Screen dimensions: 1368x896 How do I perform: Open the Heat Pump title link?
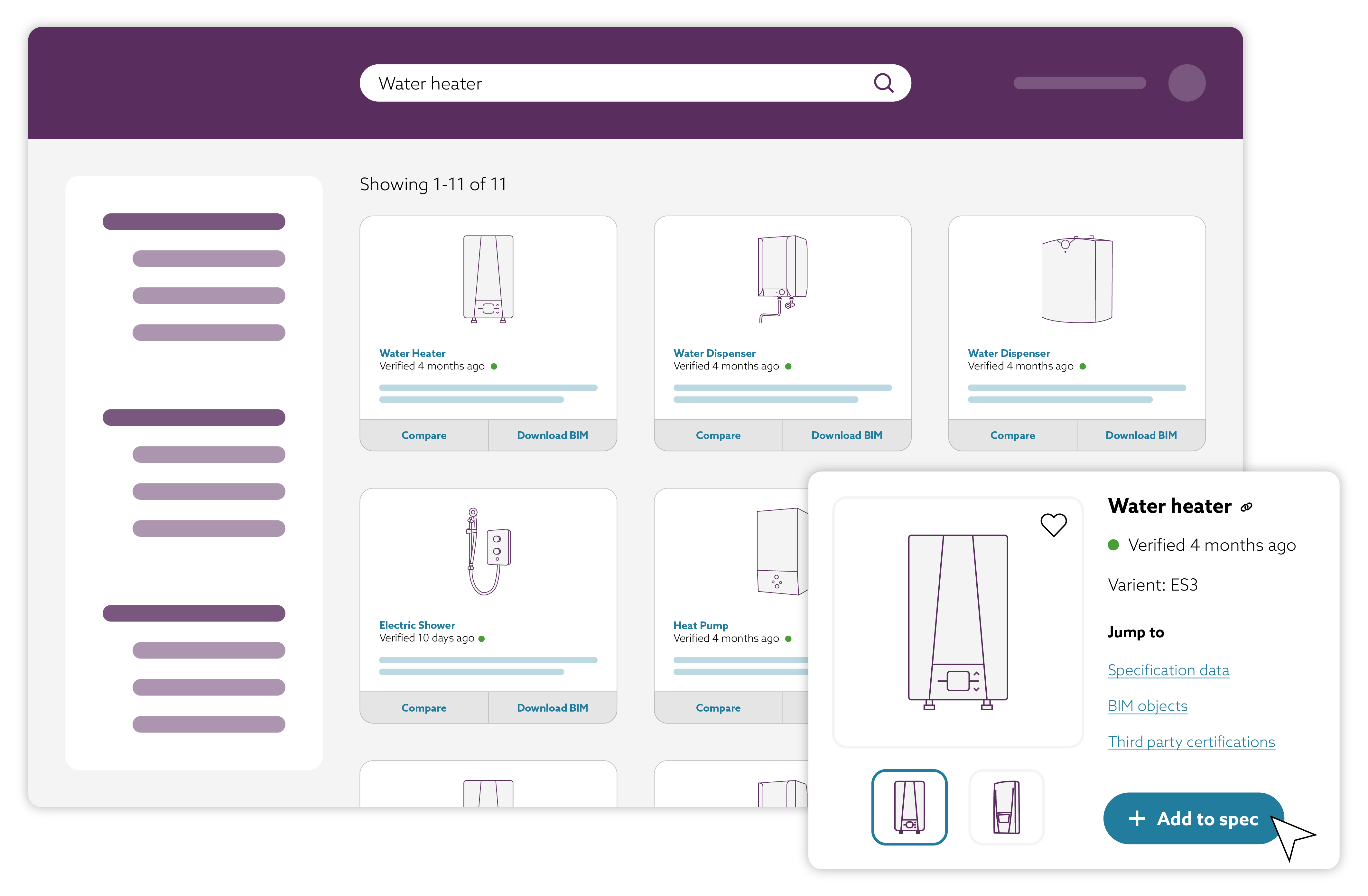[700, 625]
